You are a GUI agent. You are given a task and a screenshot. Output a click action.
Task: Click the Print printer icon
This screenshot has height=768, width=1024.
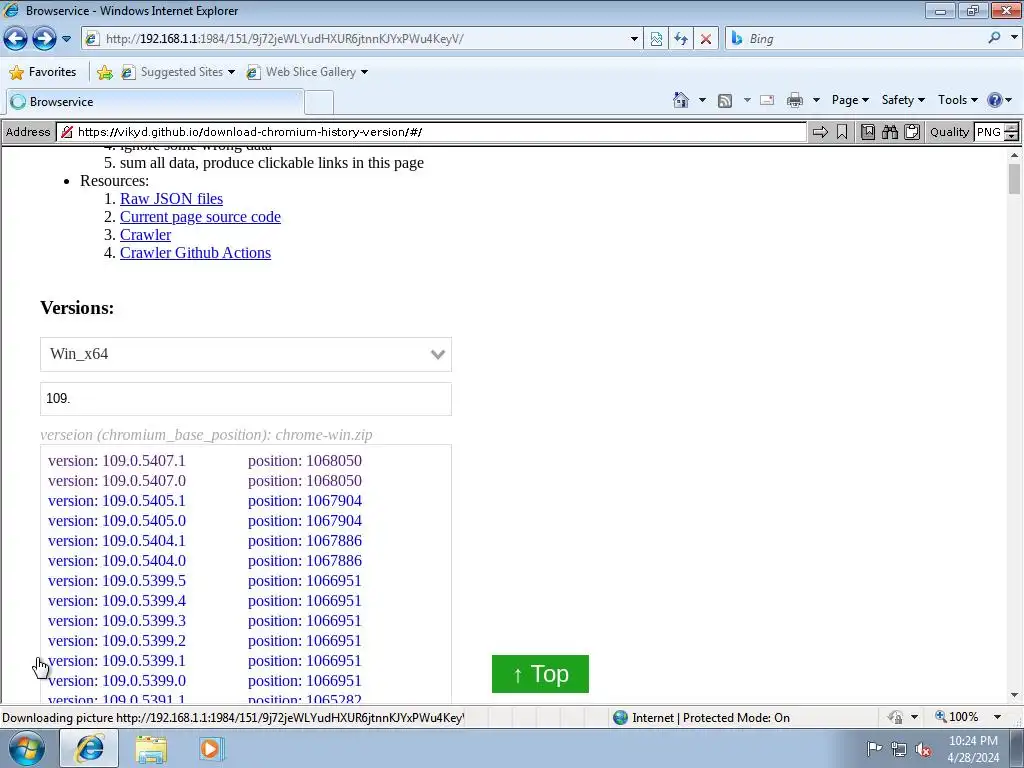[795, 100]
